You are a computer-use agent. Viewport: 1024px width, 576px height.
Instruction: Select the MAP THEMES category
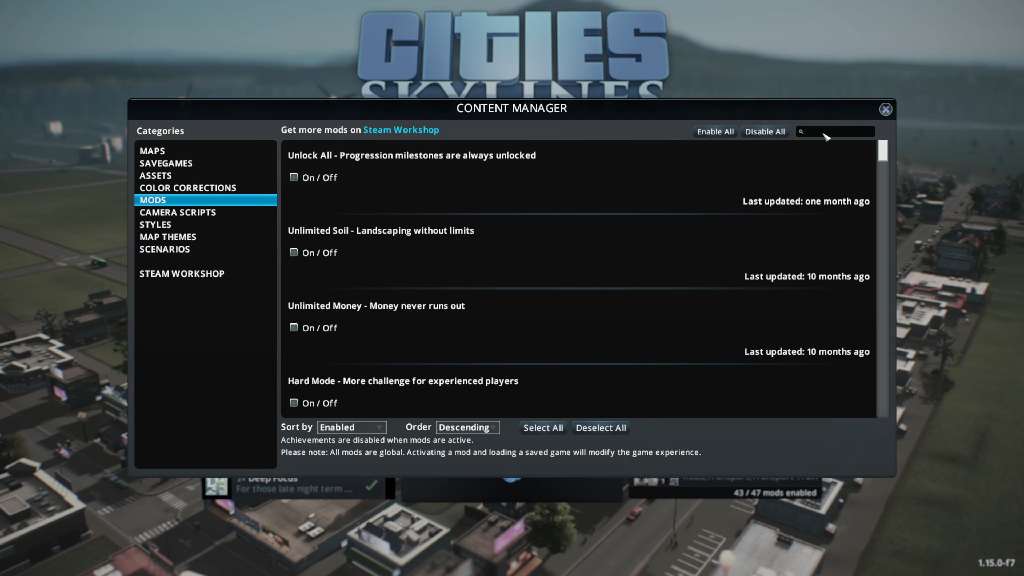point(168,237)
